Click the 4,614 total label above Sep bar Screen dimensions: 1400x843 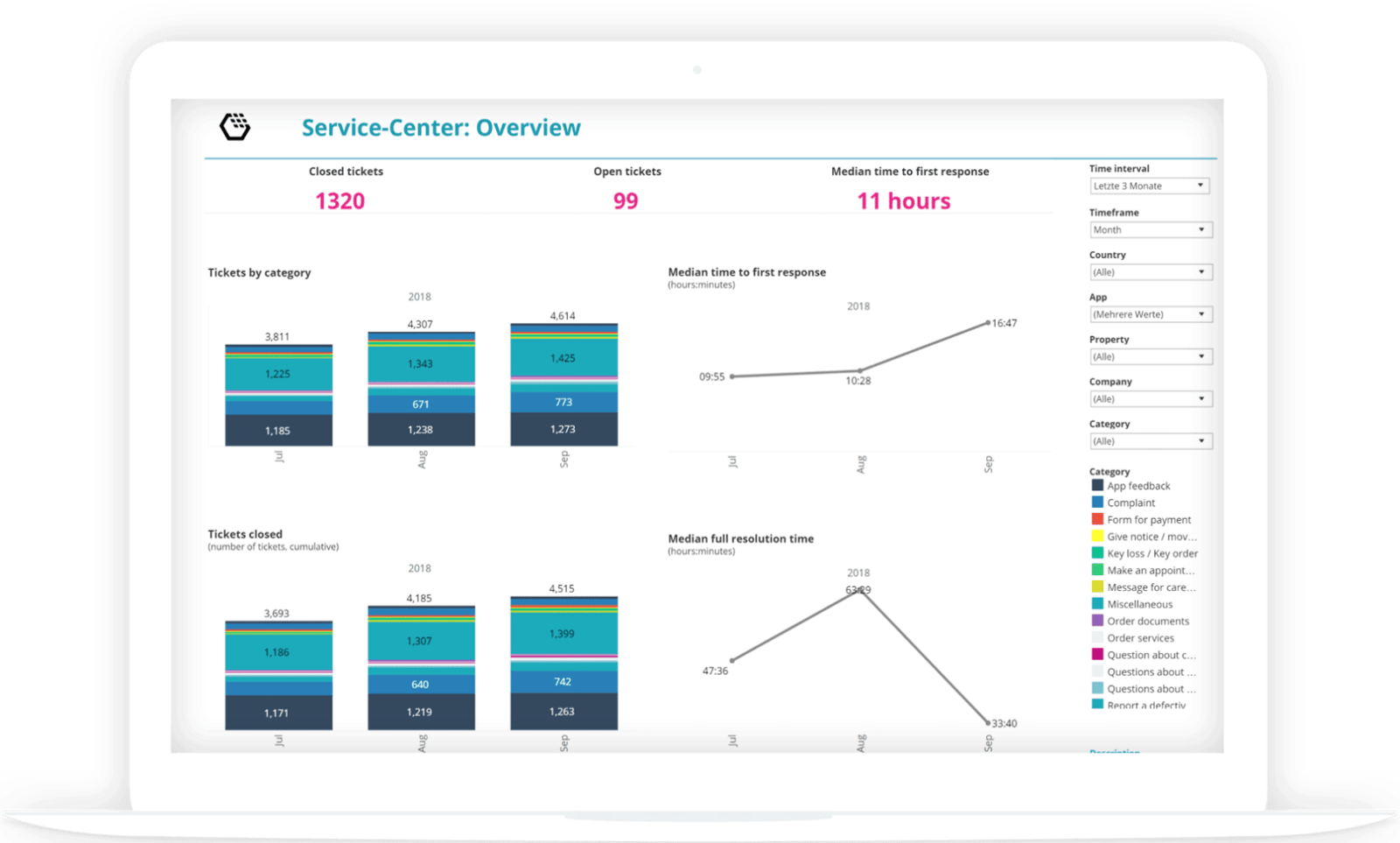(x=563, y=316)
